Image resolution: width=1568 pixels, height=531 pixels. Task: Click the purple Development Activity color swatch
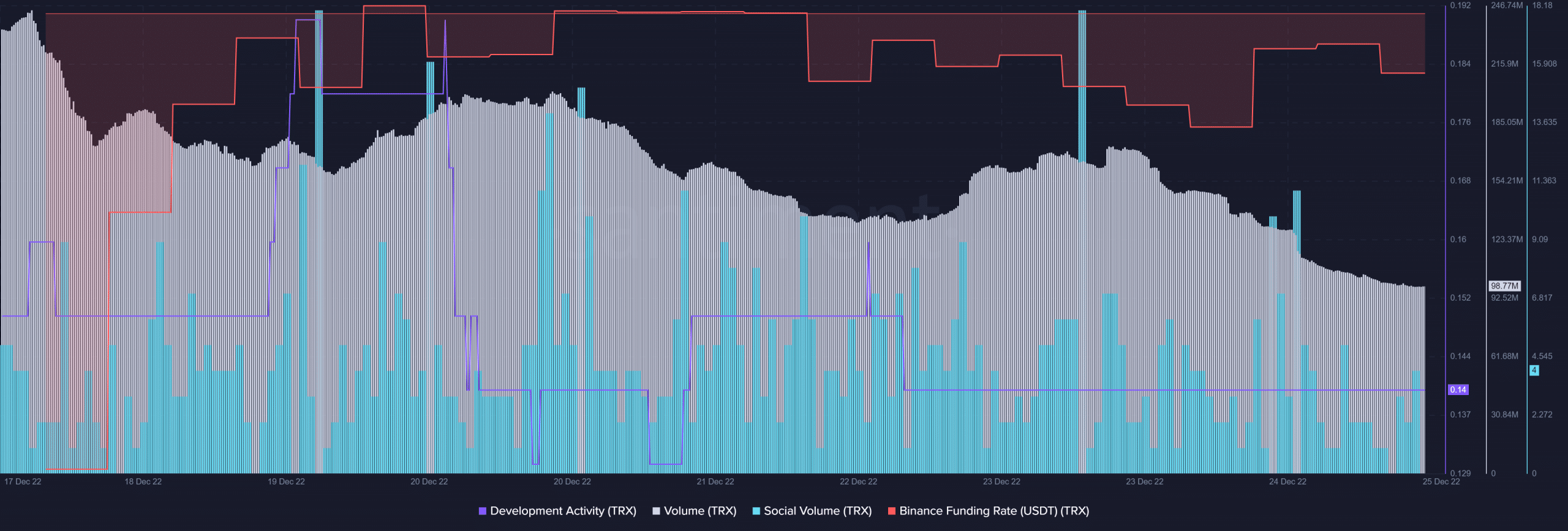[483, 511]
